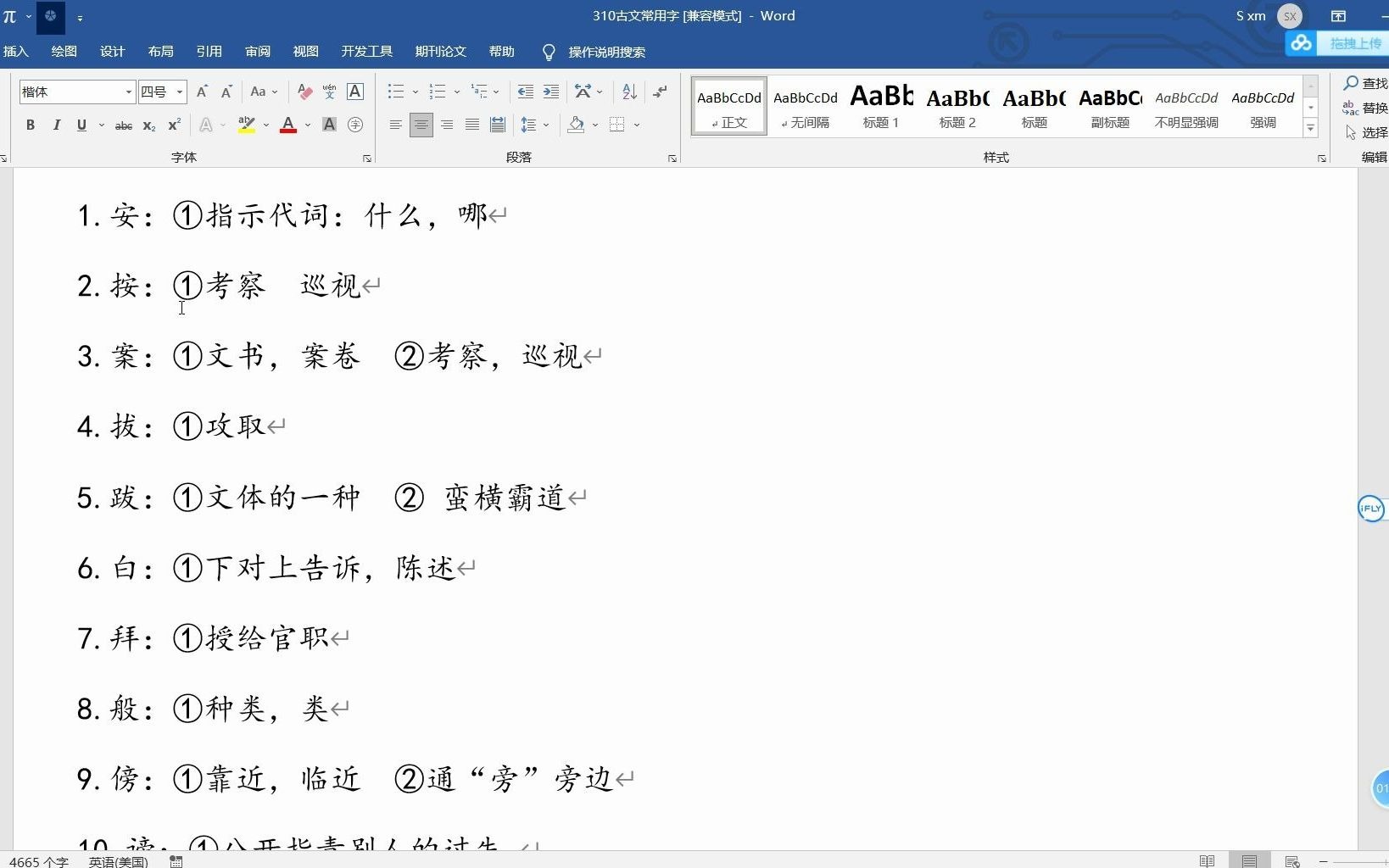
Task: Toggle italic formatting
Action: pos(56,125)
